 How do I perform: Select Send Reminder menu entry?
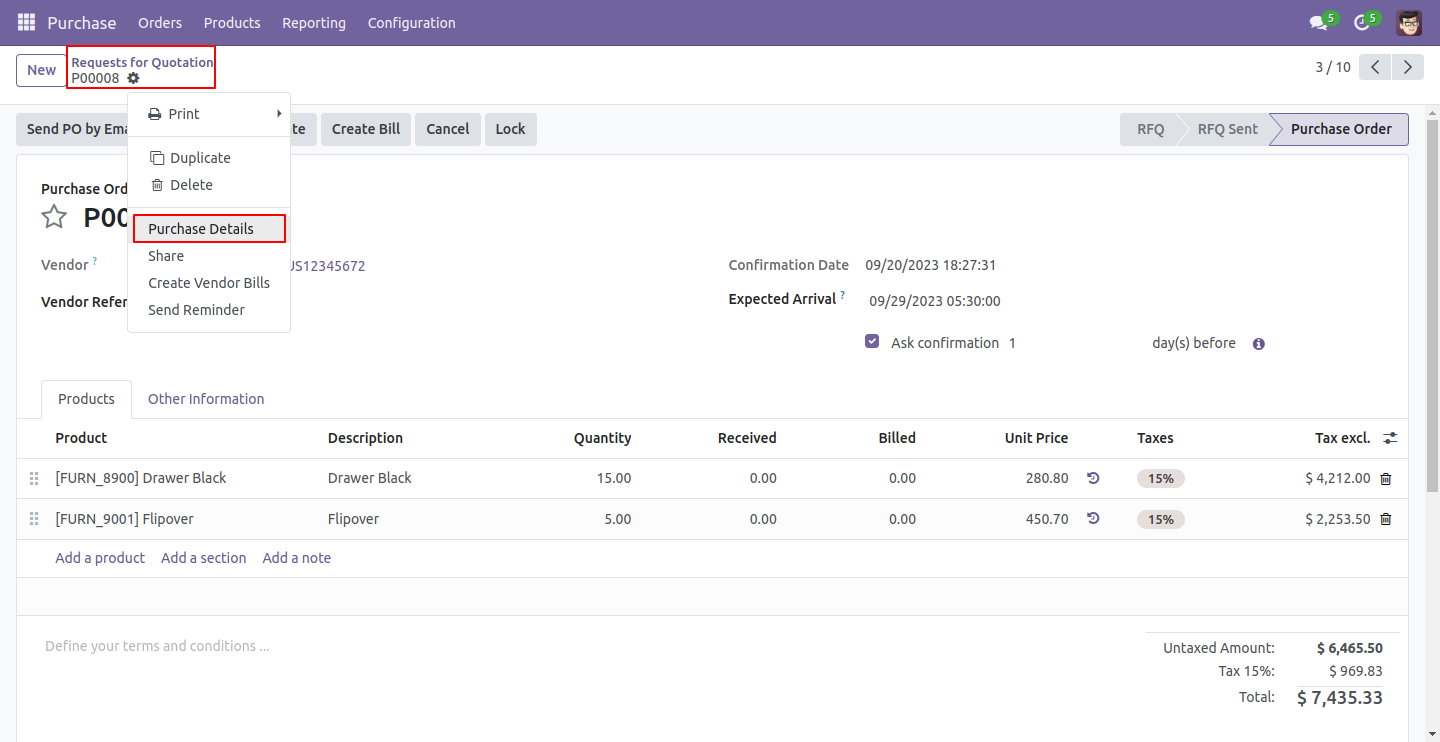pyautogui.click(x=209, y=310)
